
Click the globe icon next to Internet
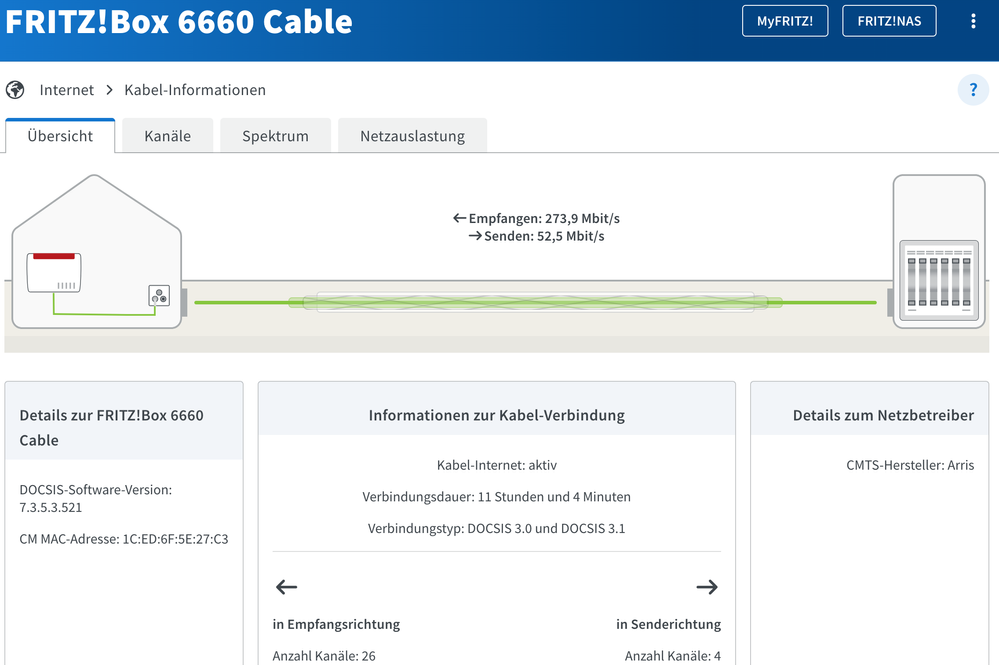tap(15, 90)
